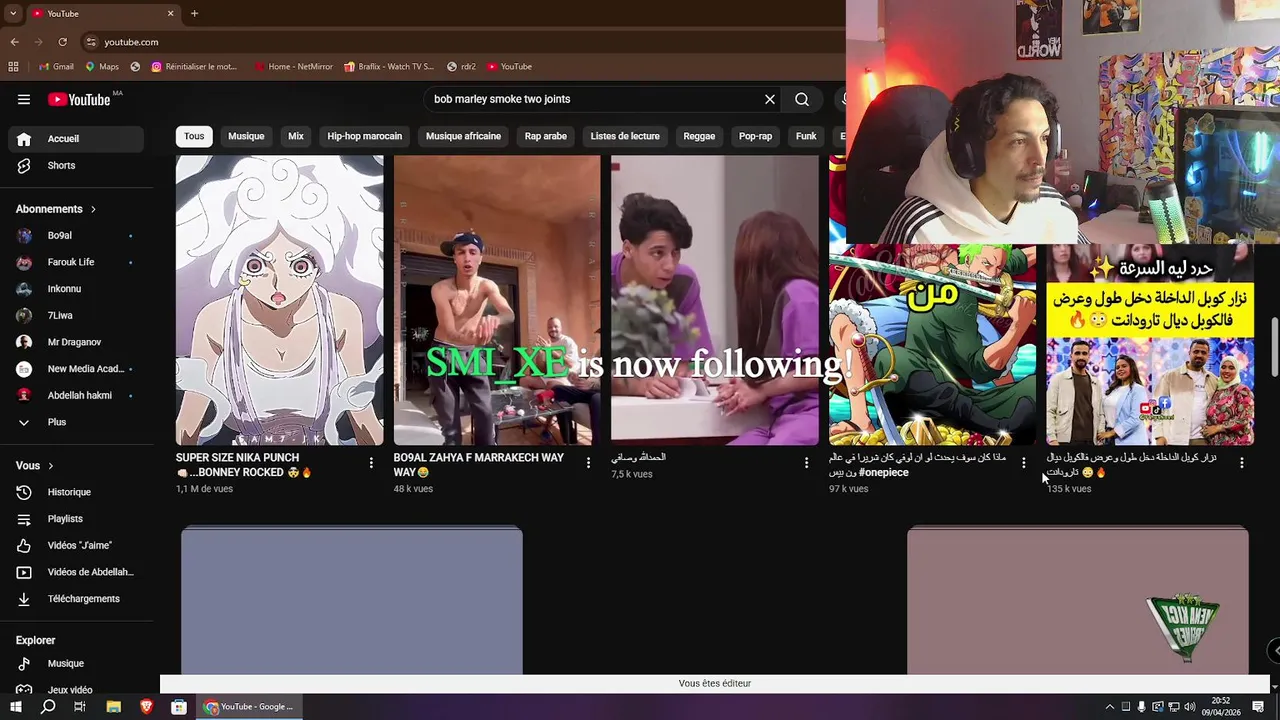Select the Hip-hop marocain chip
Image resolution: width=1280 pixels, height=720 pixels.
coord(365,136)
